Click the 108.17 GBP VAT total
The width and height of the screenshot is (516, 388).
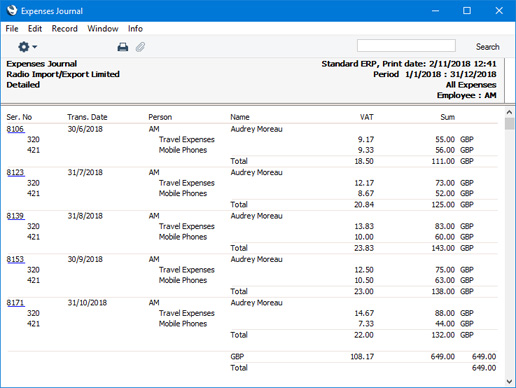[x=362, y=357]
